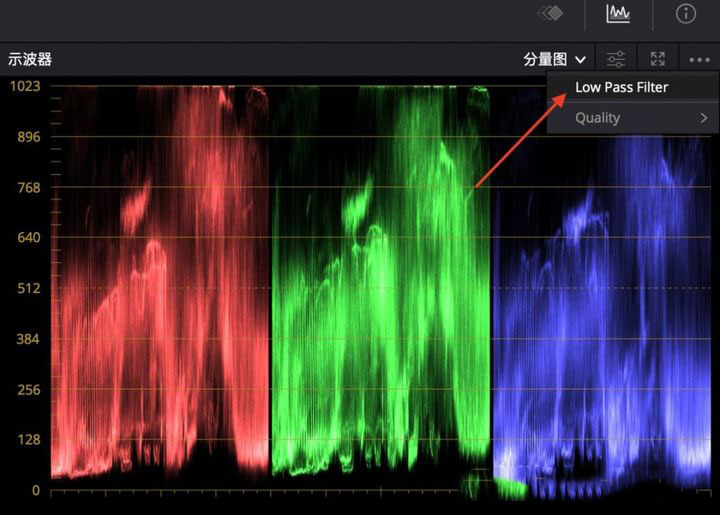Expand the scope panel to full view

tap(658, 59)
